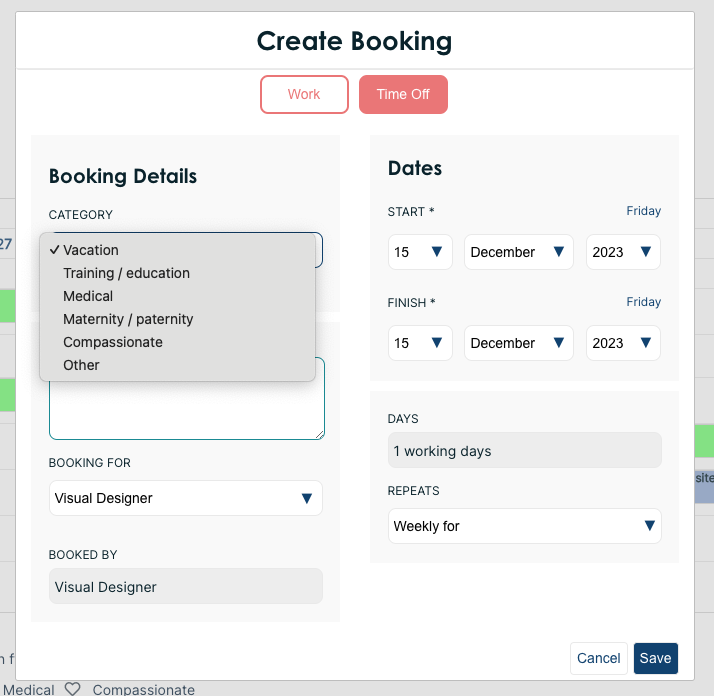Open the Booking For Visual Designer dropdown
This screenshot has width=714, height=696.
186,498
